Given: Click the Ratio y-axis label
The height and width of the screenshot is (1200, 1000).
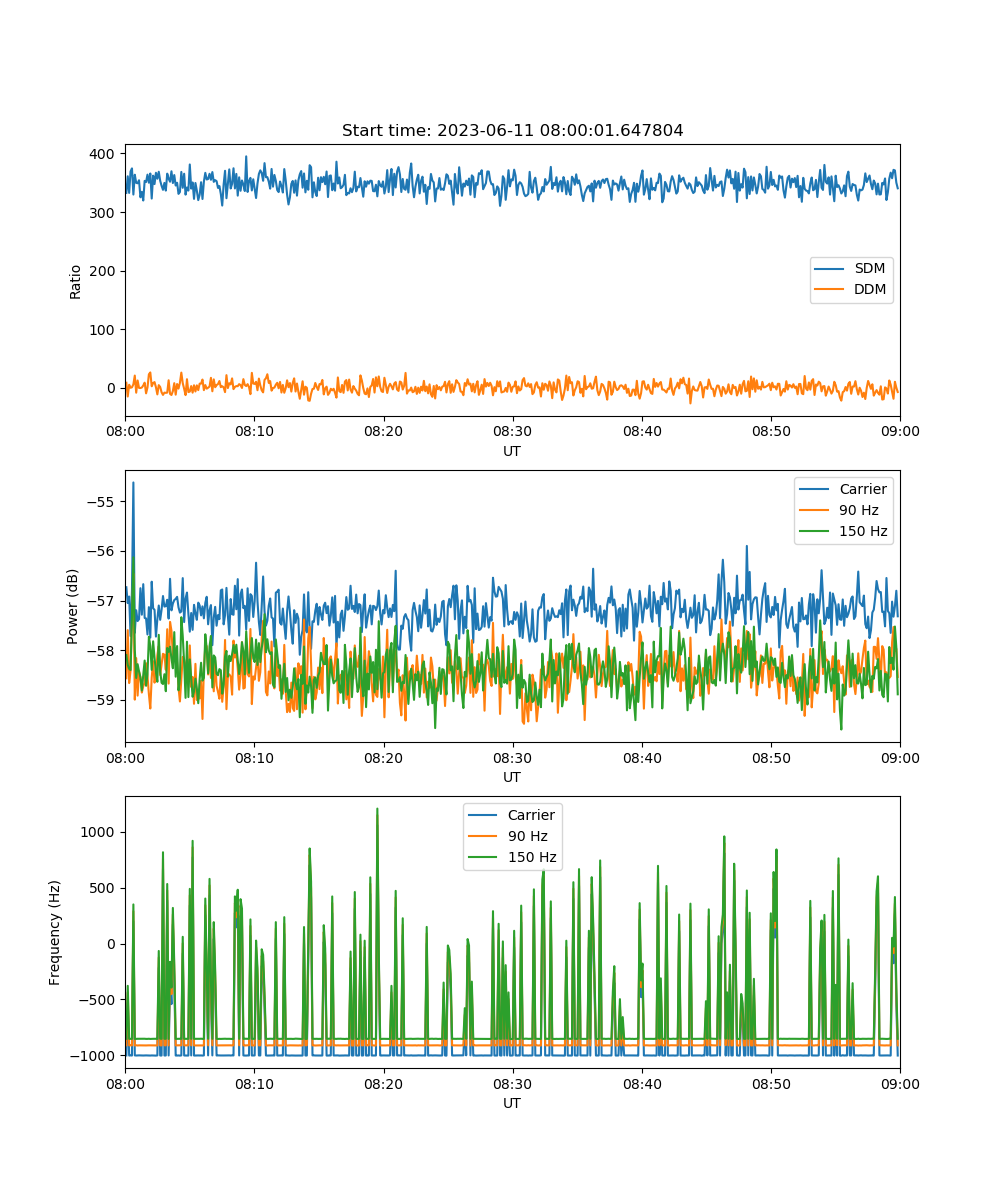Looking at the screenshot, I should (x=76, y=281).
